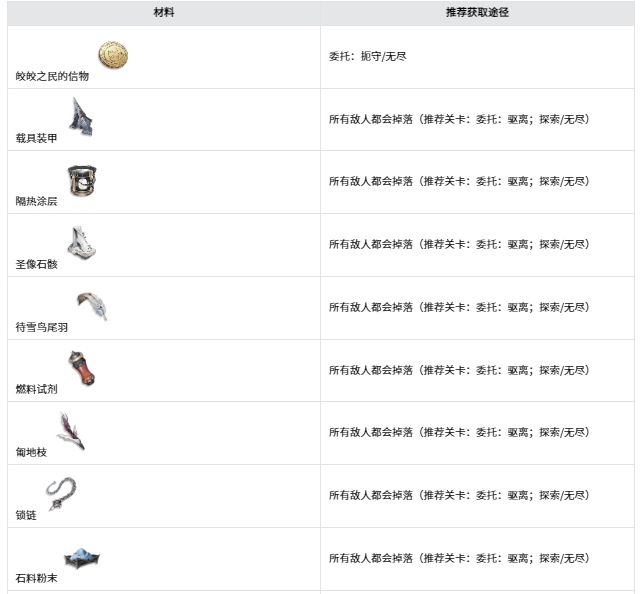
Task: Click the 载具装甲 armor shard icon
Action: click(x=79, y=117)
